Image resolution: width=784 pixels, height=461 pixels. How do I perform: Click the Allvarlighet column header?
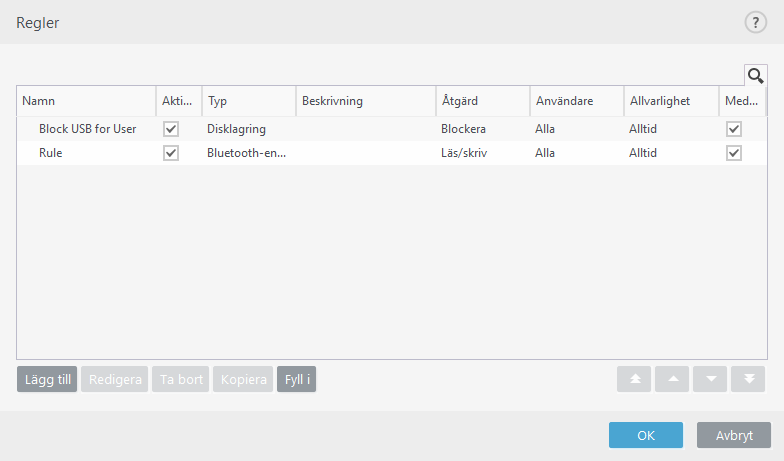[x=670, y=101]
